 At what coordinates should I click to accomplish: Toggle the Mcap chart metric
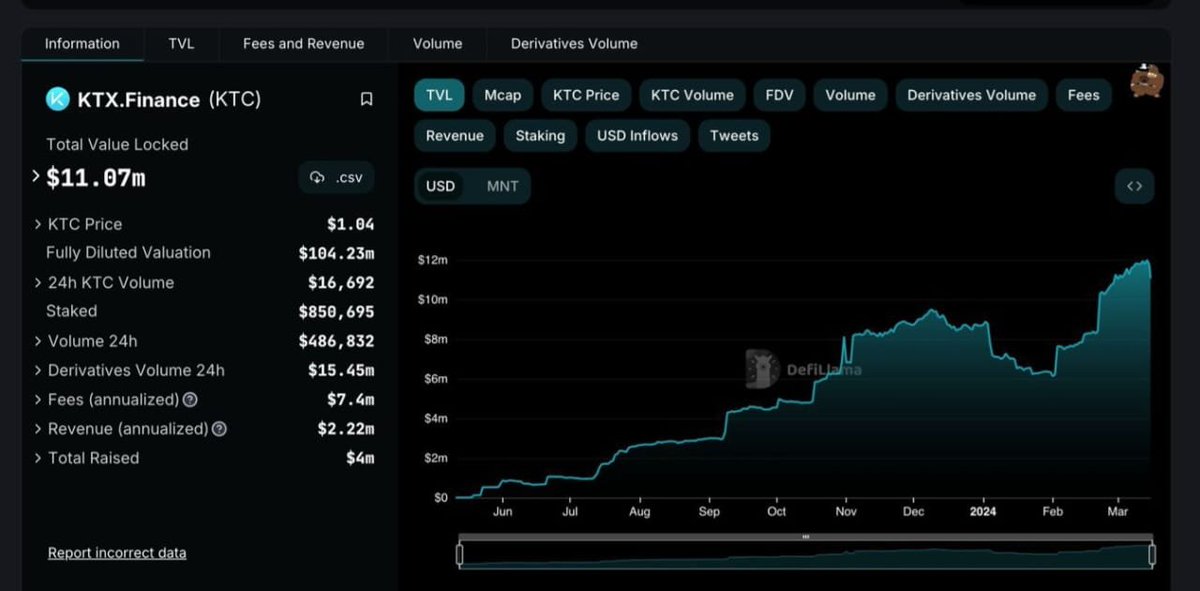(x=502, y=95)
